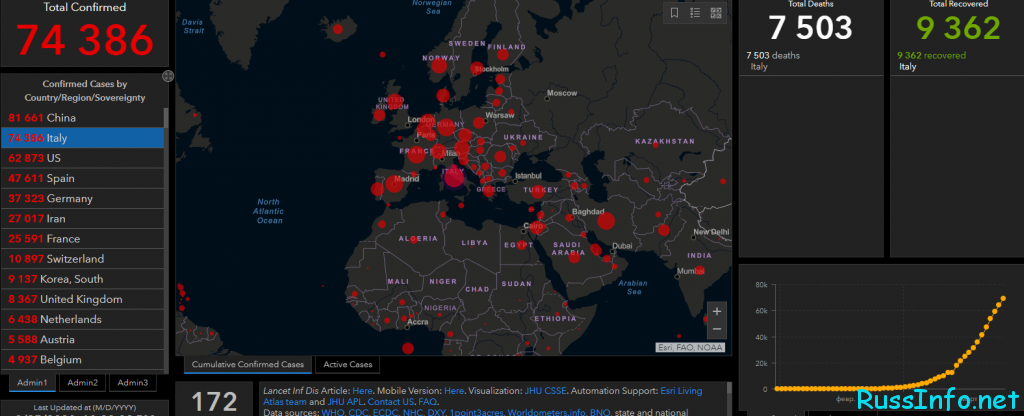Screen dimensions: 1024x416
Task: Select US in the country list
Action: [x=82, y=159]
